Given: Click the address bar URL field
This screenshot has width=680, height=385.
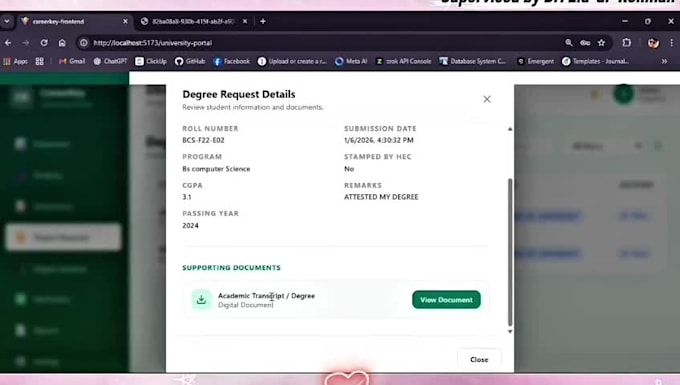Looking at the screenshot, I should tap(321, 43).
